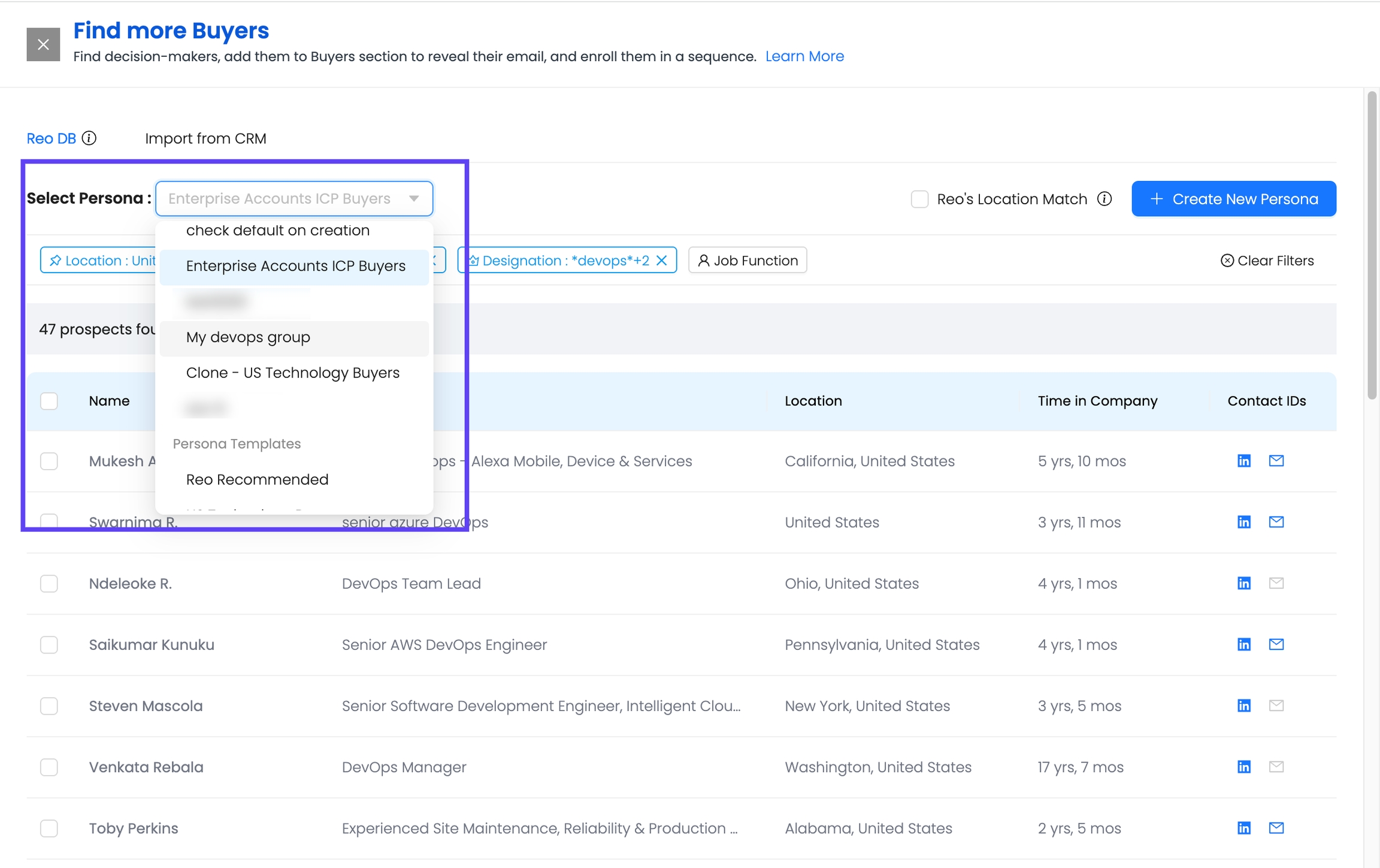Open the Learn More link
1380x868 pixels.
pos(804,56)
